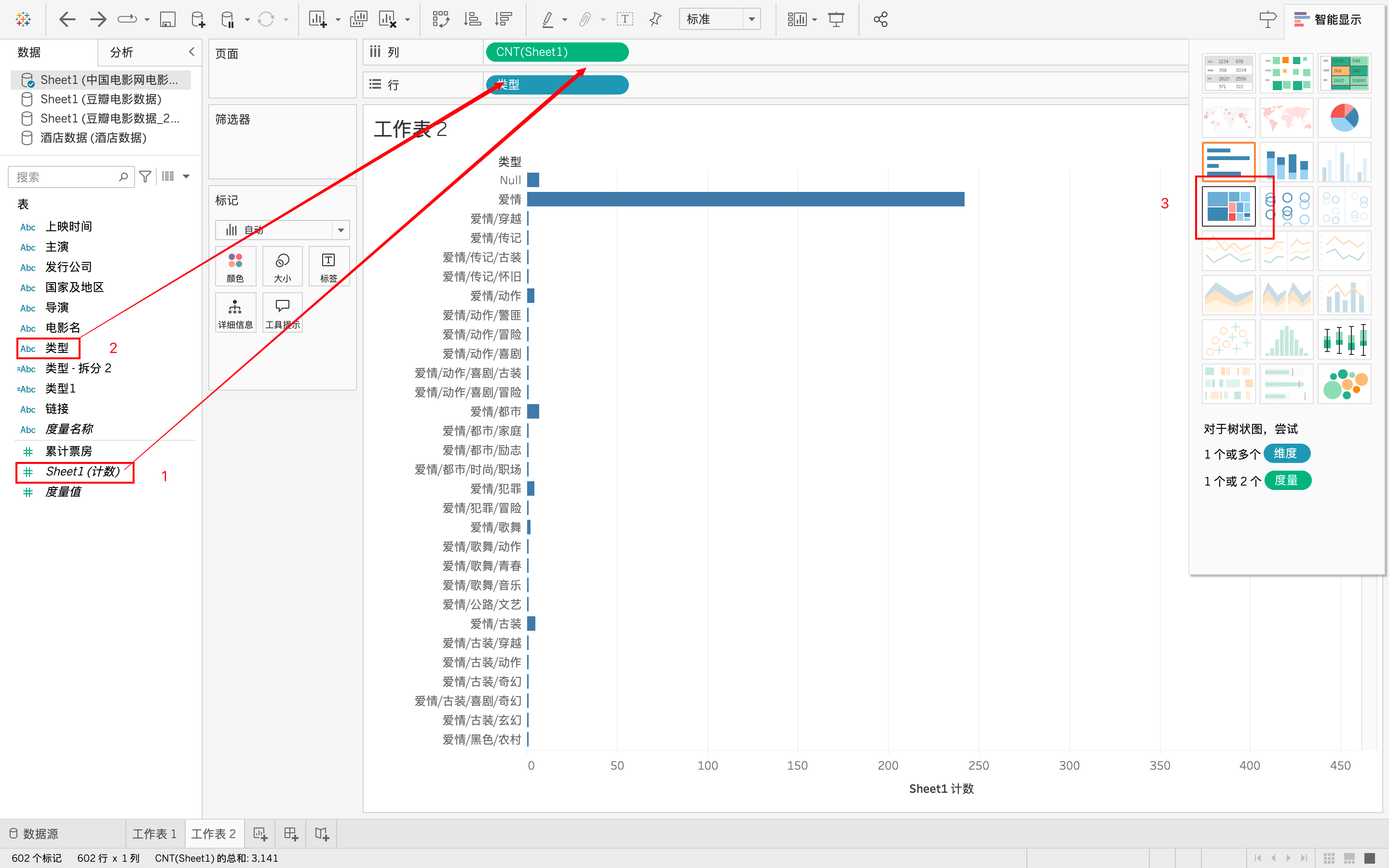
Task: Select the treemap chart thumbnail
Action: coord(1228,207)
